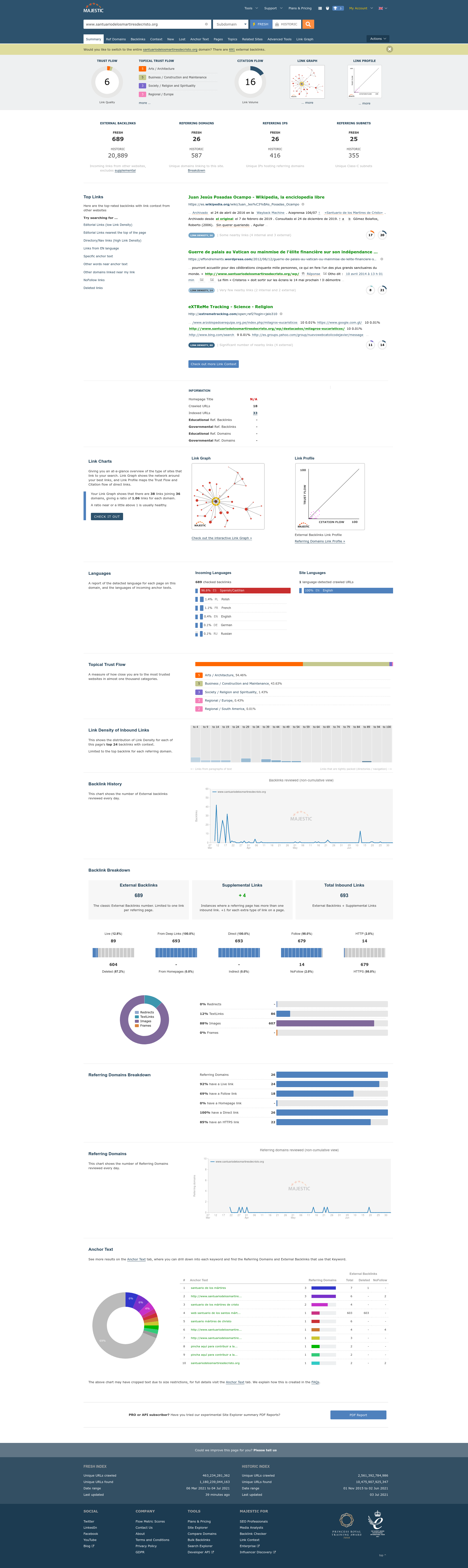The image size is (468, 1568).
Task: Close the yellow domain switch banner
Action: pos(389,49)
